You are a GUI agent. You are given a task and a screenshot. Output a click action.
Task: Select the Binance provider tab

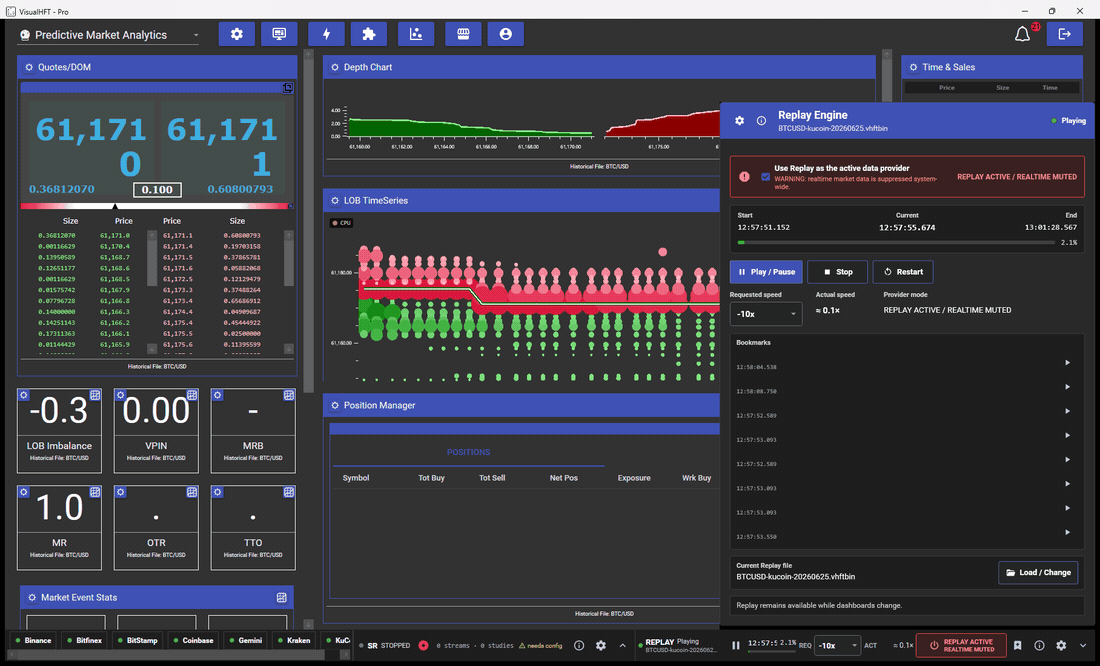(x=34, y=641)
